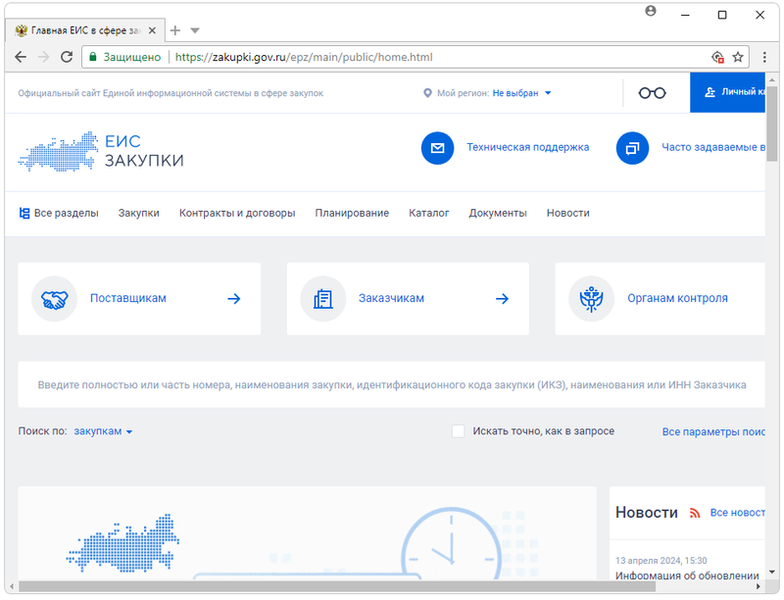Viewport: 784px width, 600px height.
Task: Click the RSS feed icon by Новости
Action: [694, 513]
